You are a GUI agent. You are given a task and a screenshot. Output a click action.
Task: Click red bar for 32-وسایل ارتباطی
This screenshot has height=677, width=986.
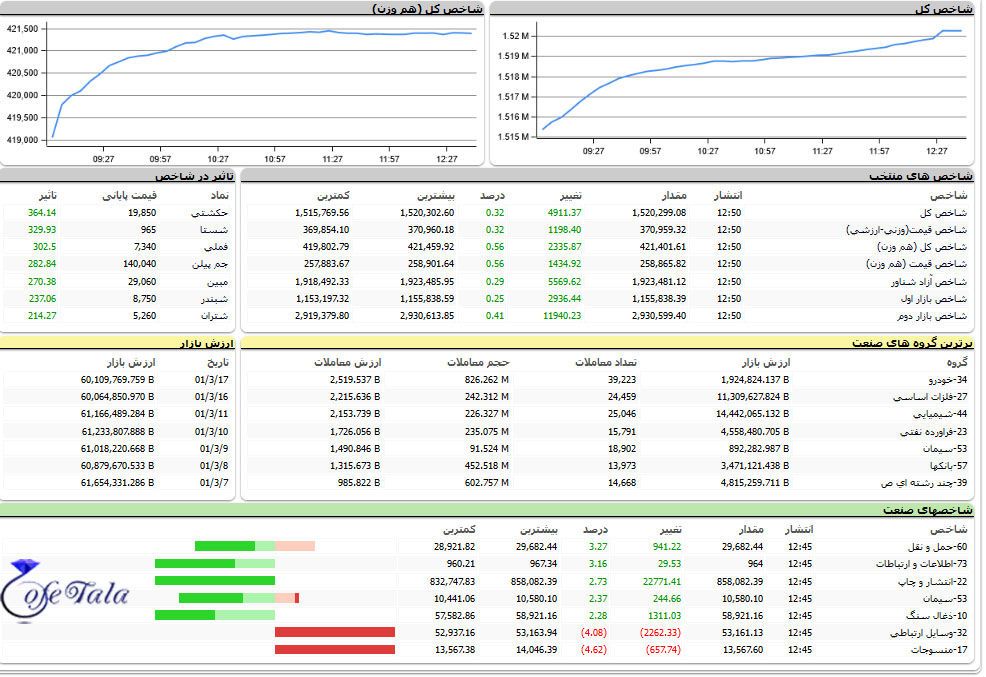pyautogui.click(x=334, y=632)
